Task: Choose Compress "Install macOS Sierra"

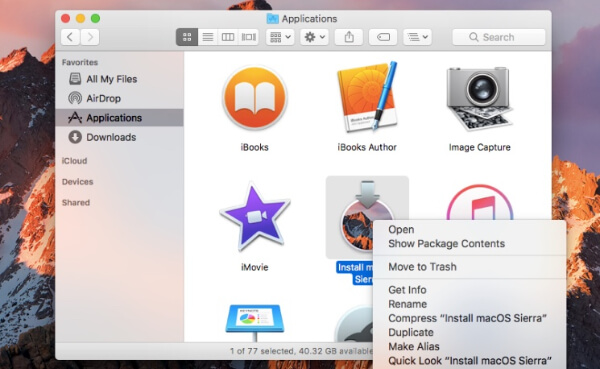Action: pos(470,318)
